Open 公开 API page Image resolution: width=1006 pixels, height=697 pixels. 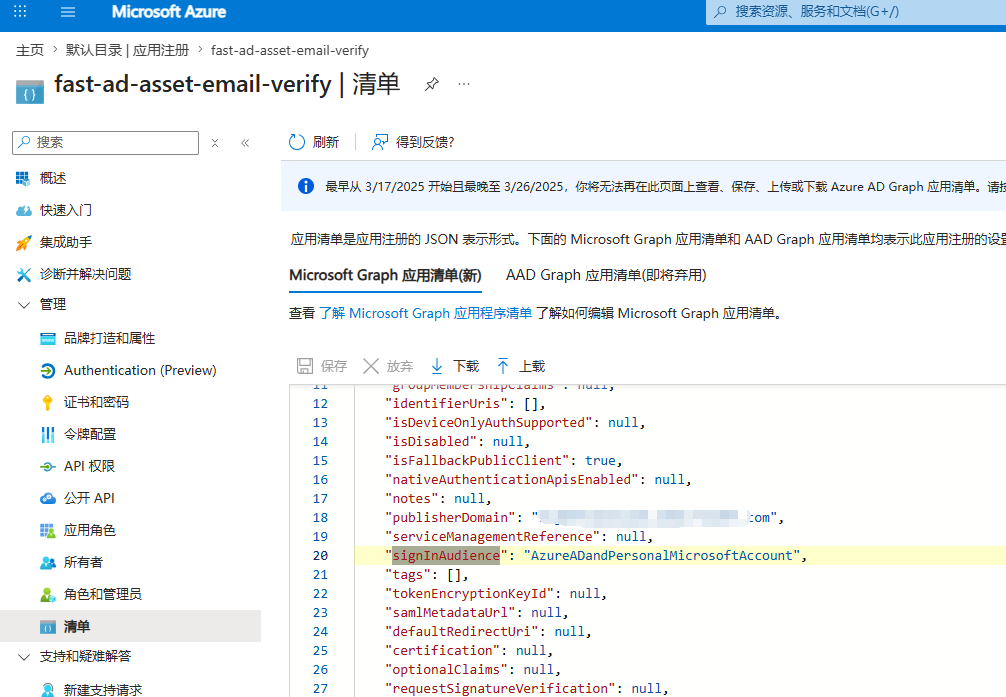point(89,498)
